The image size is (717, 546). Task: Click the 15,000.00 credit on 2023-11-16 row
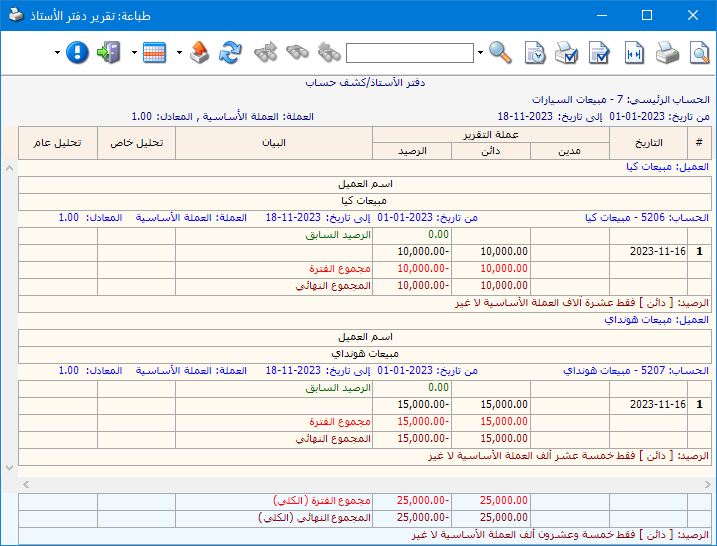pyautogui.click(x=504, y=404)
